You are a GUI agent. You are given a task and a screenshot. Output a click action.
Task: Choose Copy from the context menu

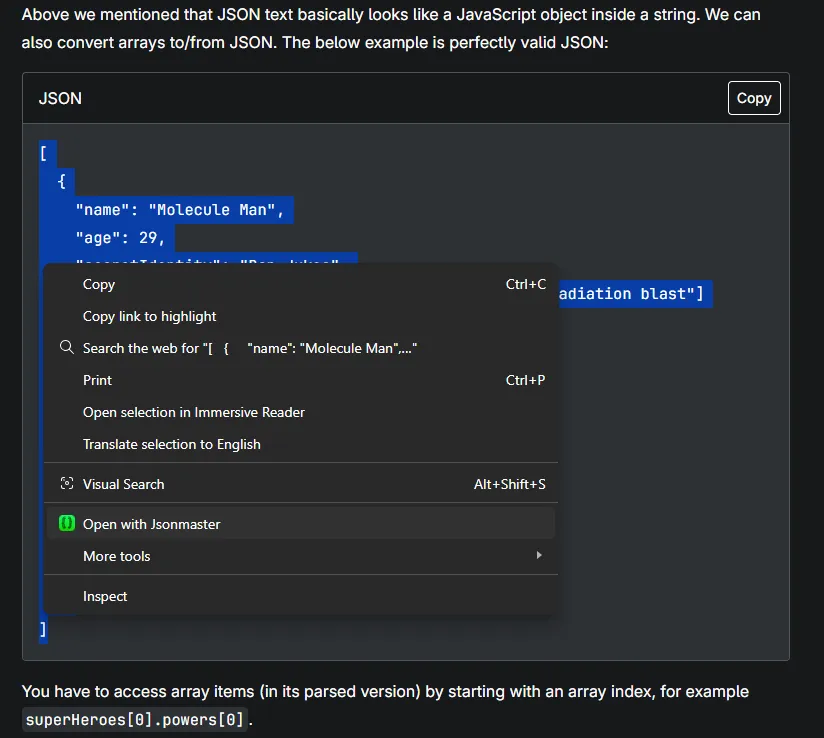pyautogui.click(x=99, y=284)
